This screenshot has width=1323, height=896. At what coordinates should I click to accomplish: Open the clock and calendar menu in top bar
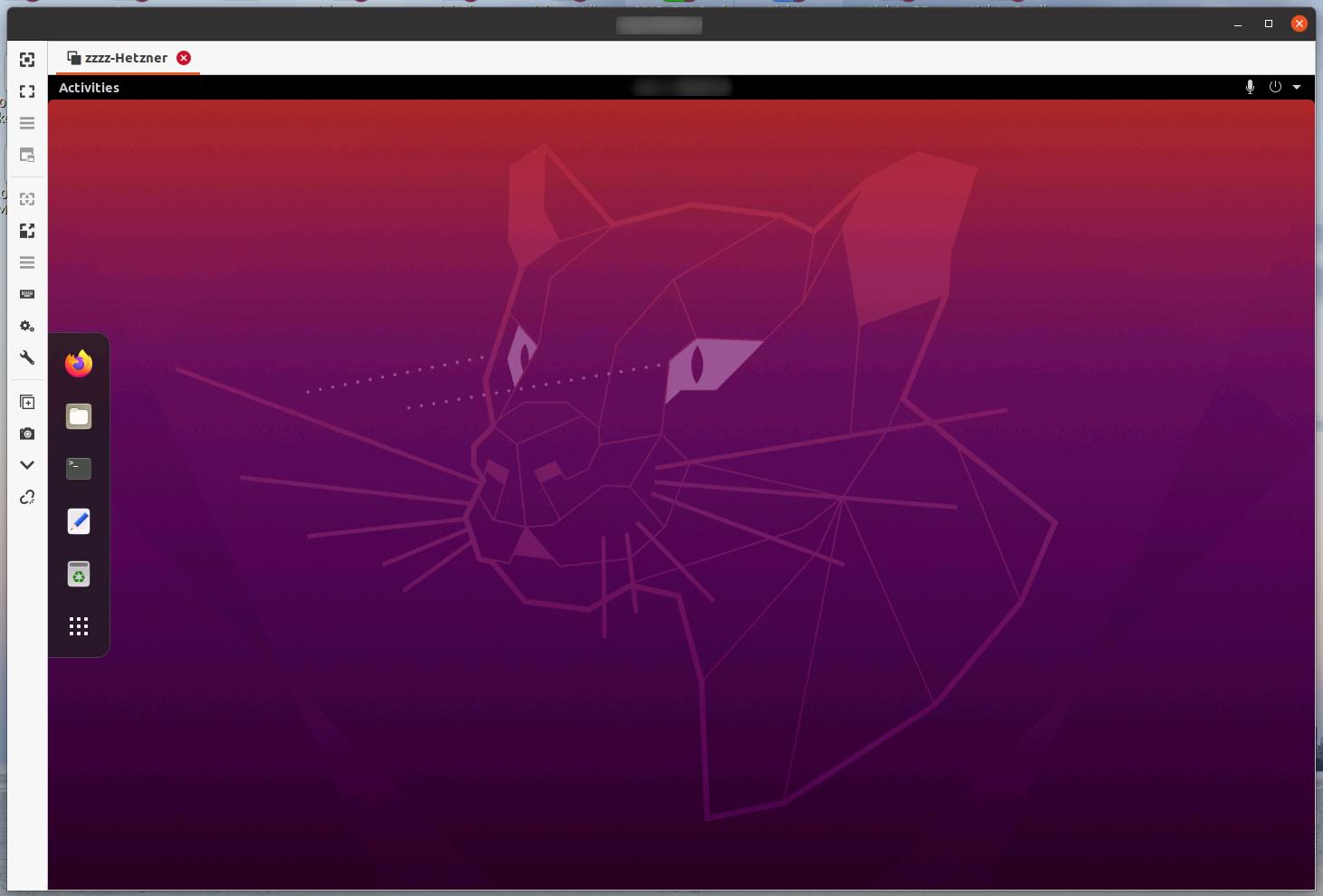click(682, 87)
